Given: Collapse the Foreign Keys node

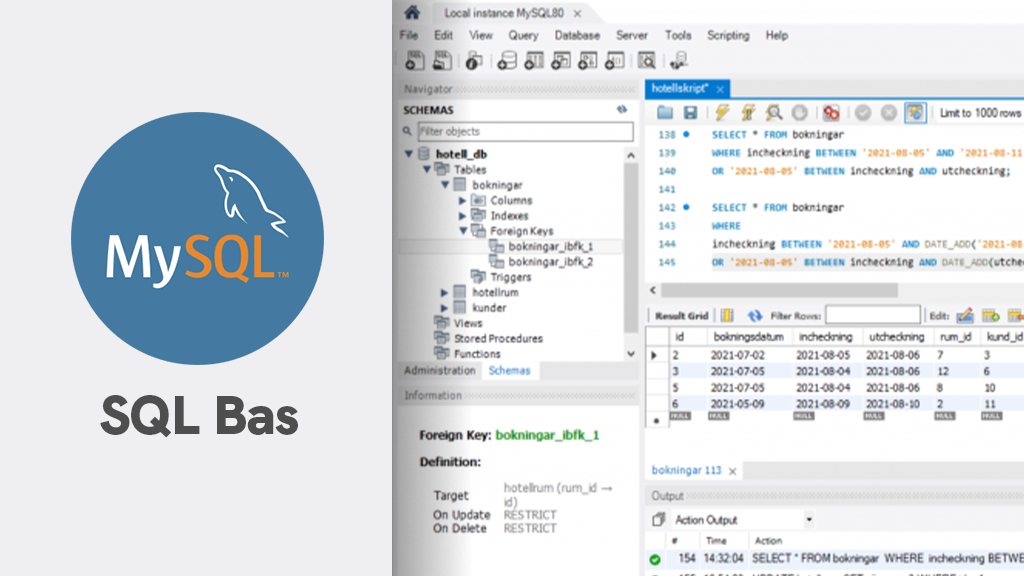Looking at the screenshot, I should click(463, 231).
